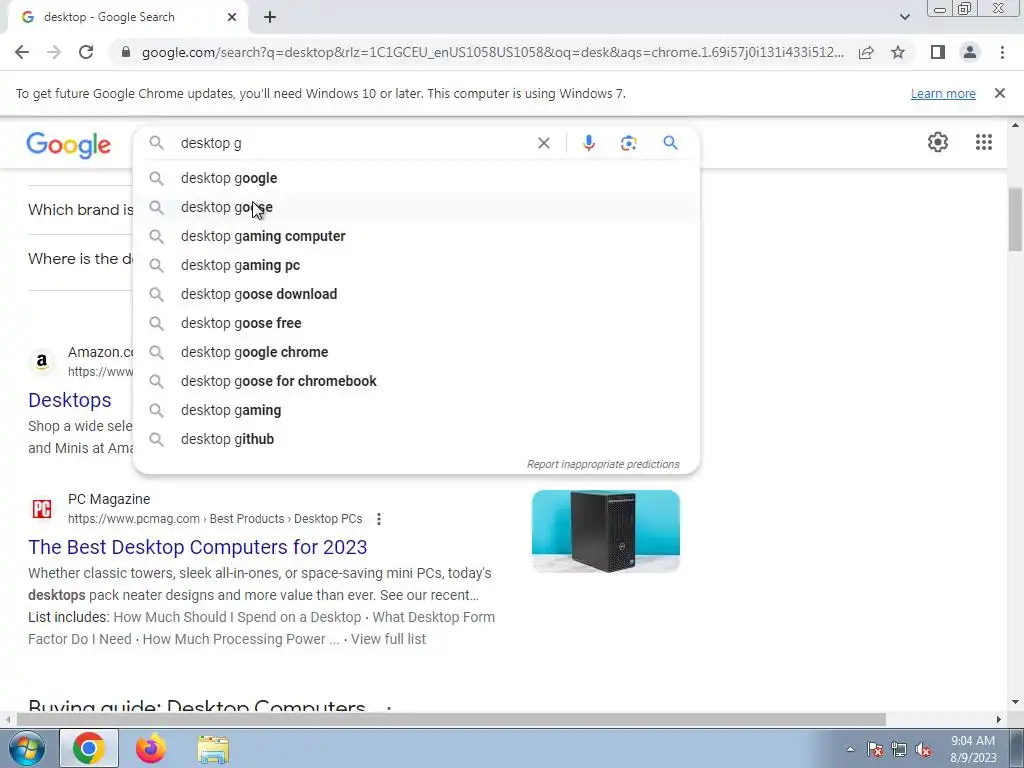Clear search text with X icon

tap(543, 143)
